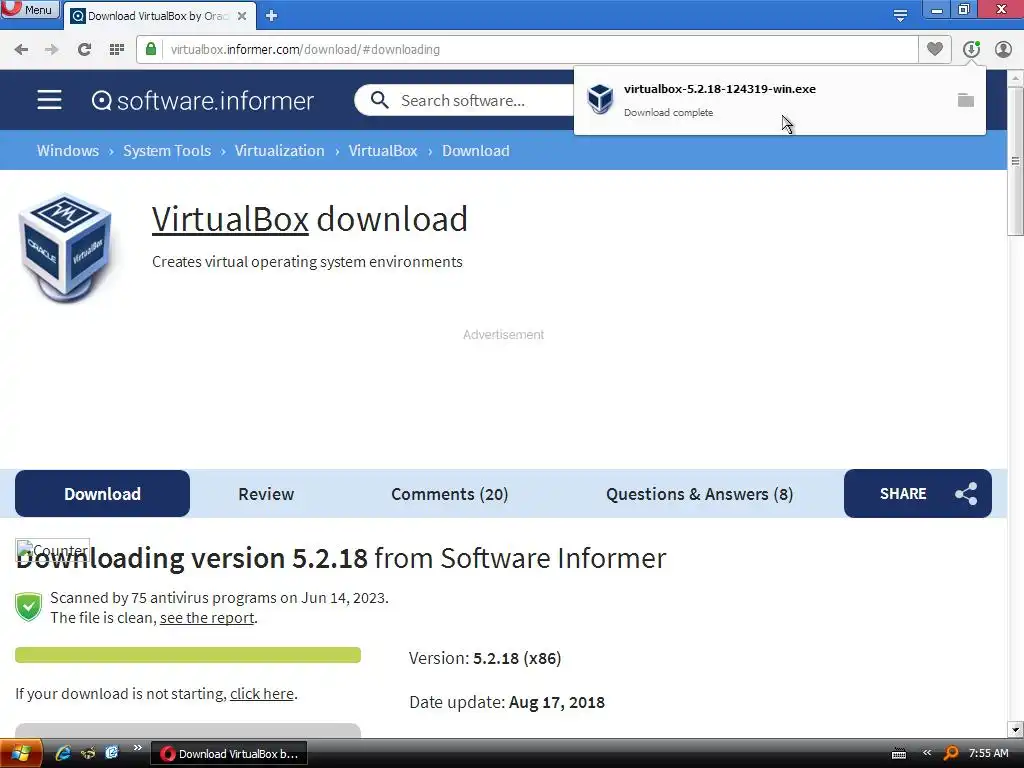Expand hidden system tray icons
1024x768 pixels.
coord(927,753)
